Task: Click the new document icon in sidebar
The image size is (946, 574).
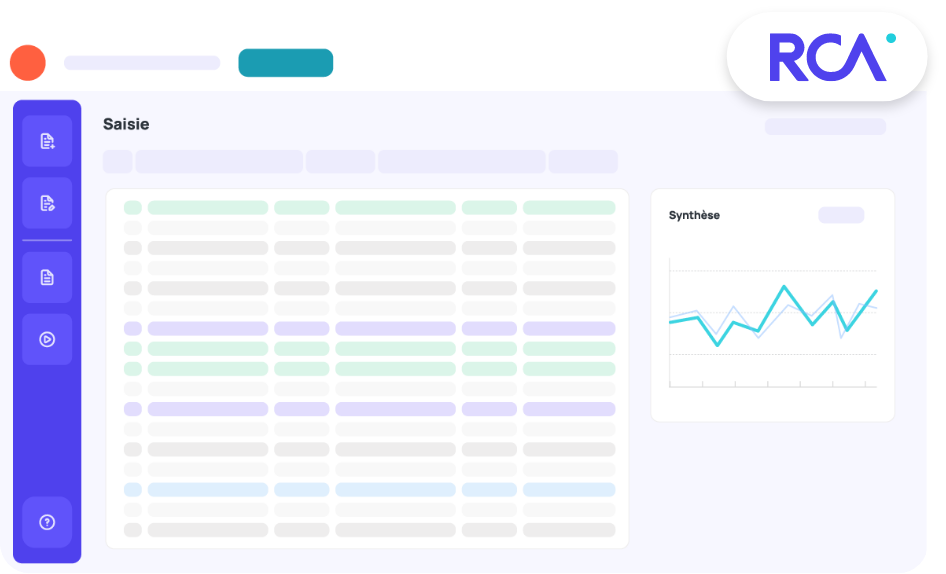Action: (x=47, y=141)
